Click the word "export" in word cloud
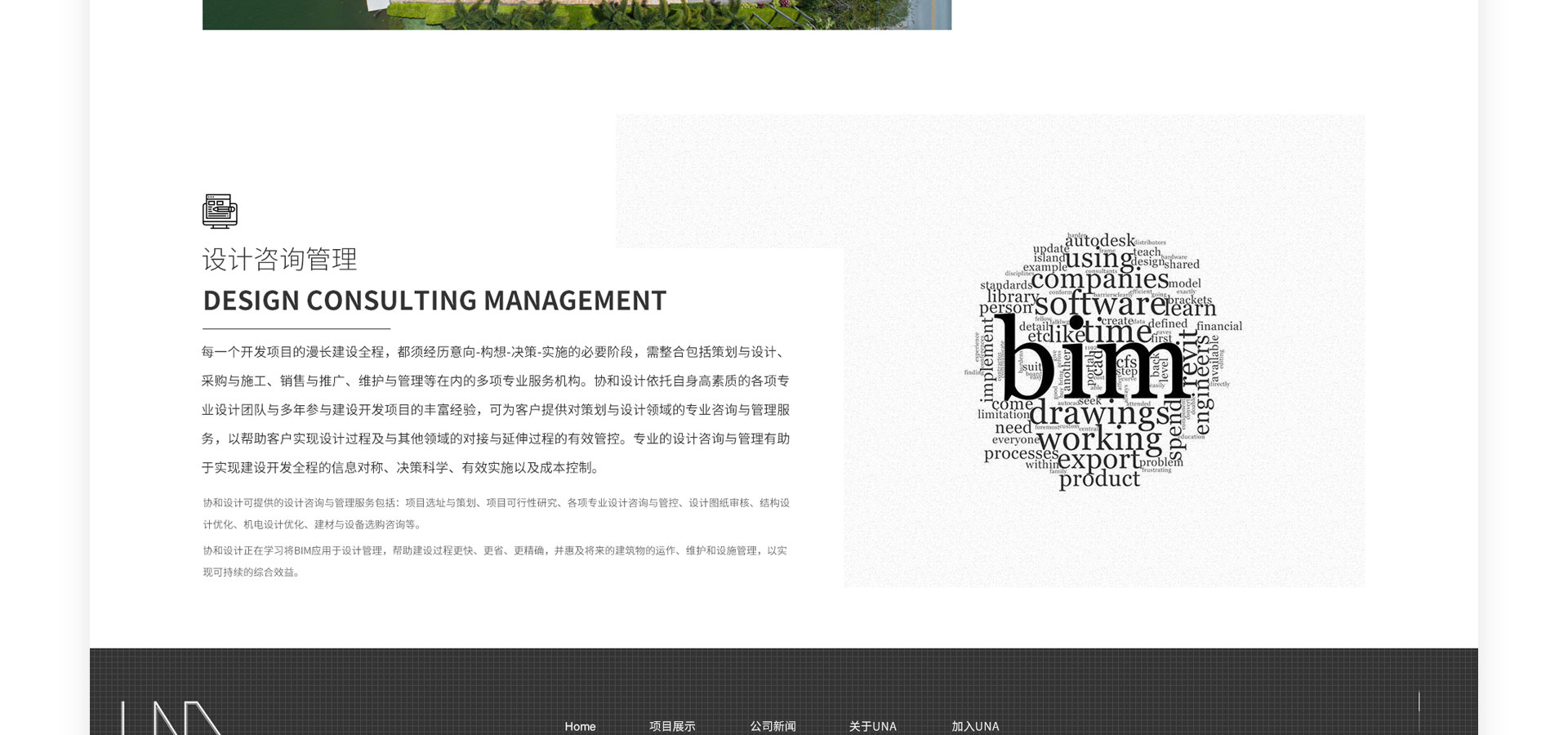Image resolution: width=1568 pixels, height=735 pixels. (1098, 460)
